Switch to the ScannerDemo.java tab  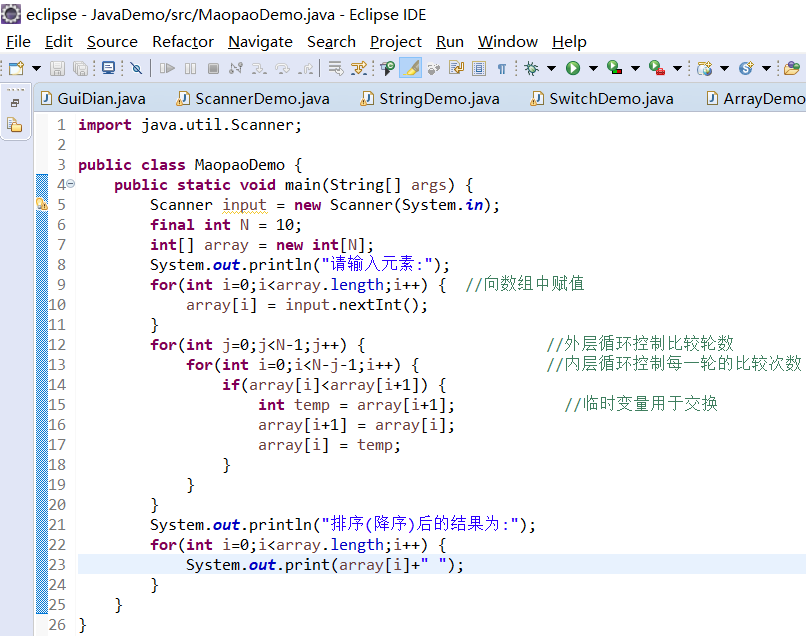pyautogui.click(x=253, y=98)
